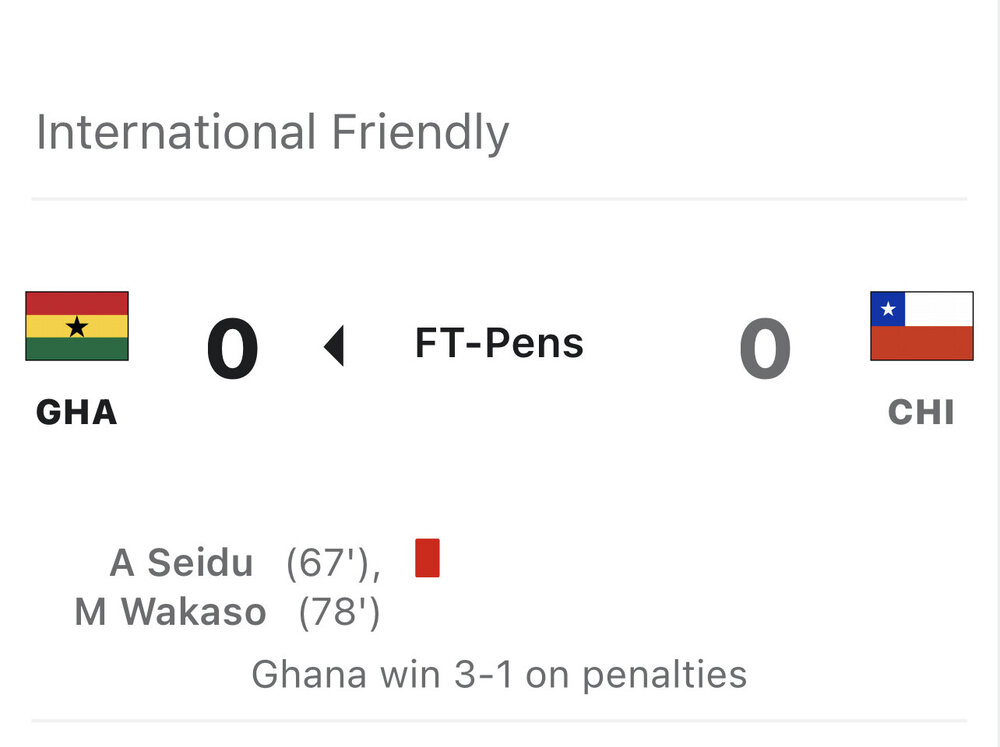Open player M Wakaso

[x=170, y=612]
